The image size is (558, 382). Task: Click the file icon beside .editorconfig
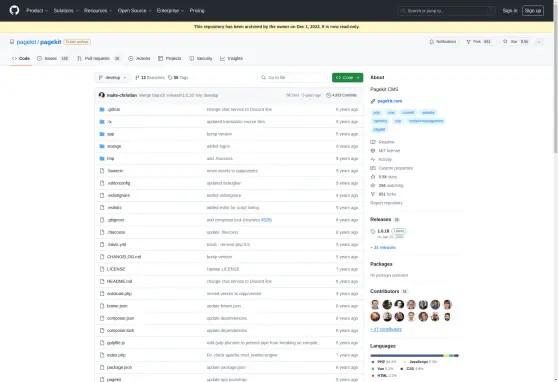tap(102, 183)
